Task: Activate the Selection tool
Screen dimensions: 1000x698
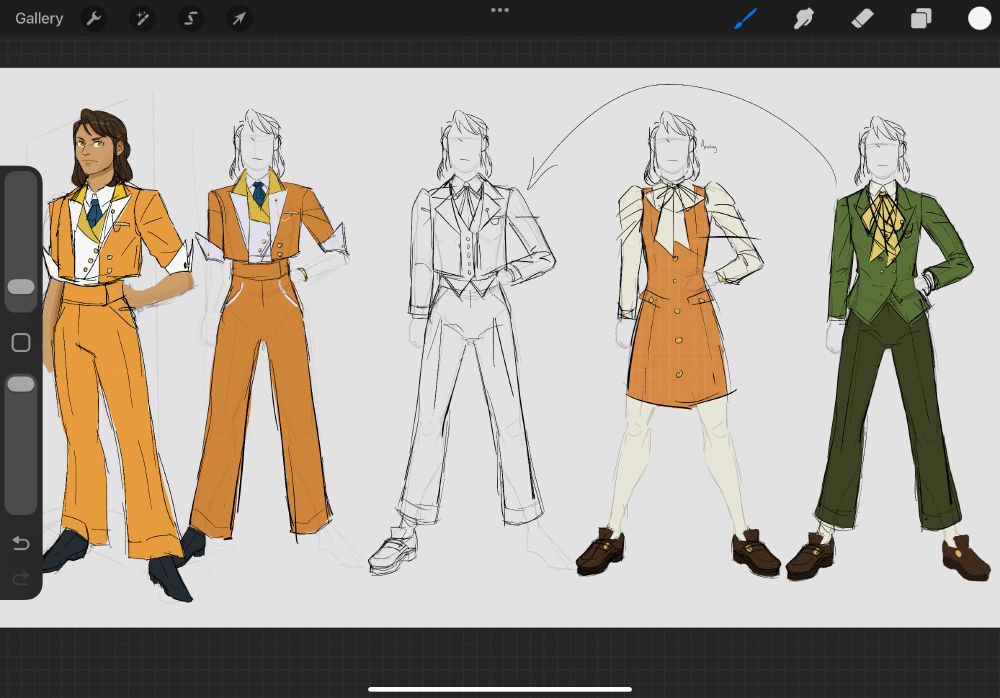Action: [x=190, y=18]
